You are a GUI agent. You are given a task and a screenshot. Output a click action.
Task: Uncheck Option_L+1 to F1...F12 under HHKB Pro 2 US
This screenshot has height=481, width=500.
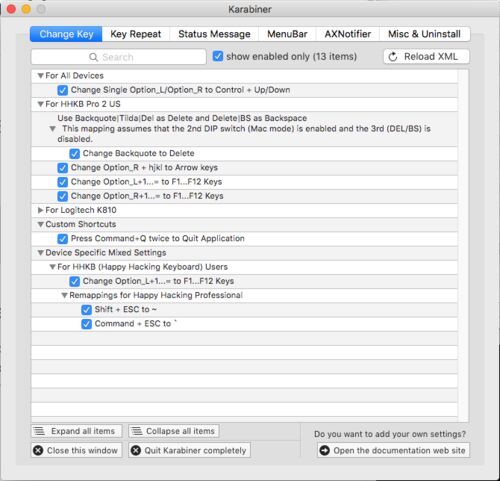[x=62, y=182]
